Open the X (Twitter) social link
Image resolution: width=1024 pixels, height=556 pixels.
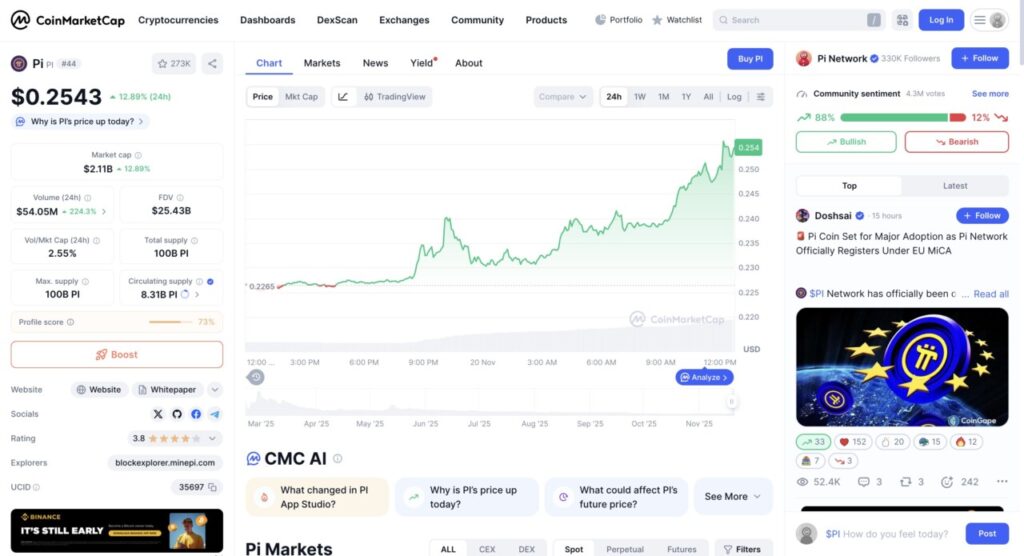point(158,414)
